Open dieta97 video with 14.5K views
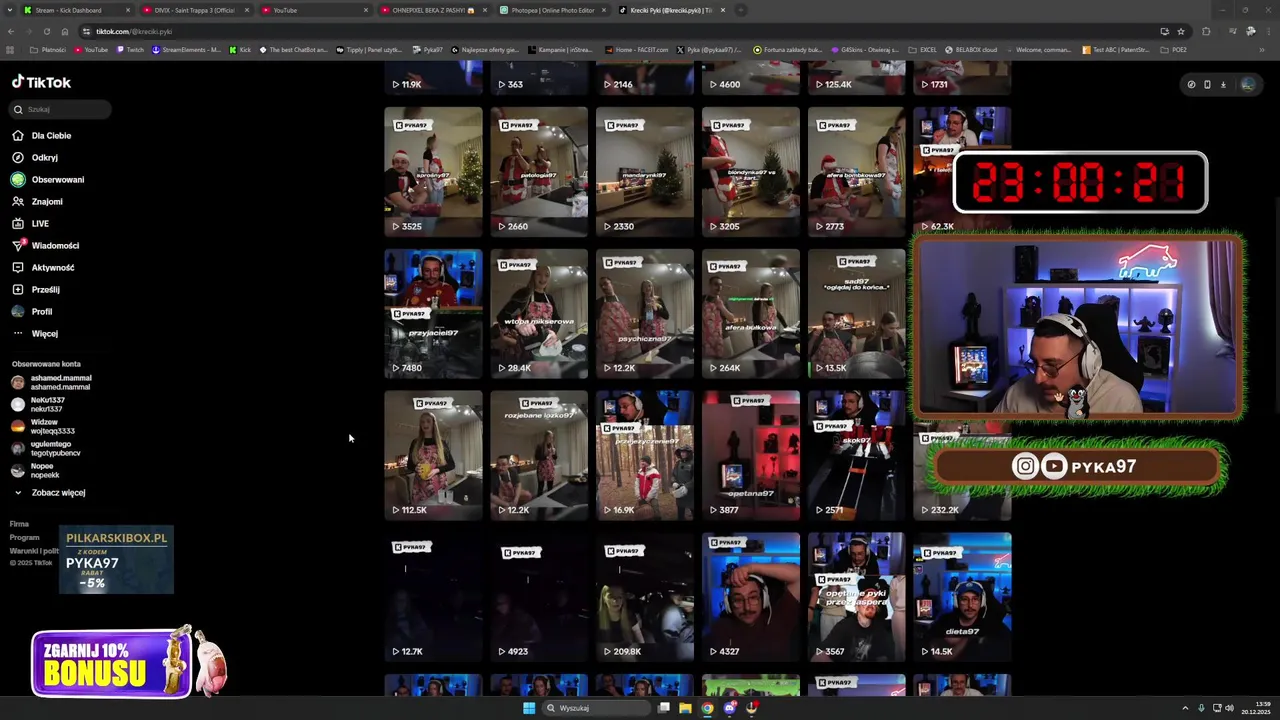 963,597
